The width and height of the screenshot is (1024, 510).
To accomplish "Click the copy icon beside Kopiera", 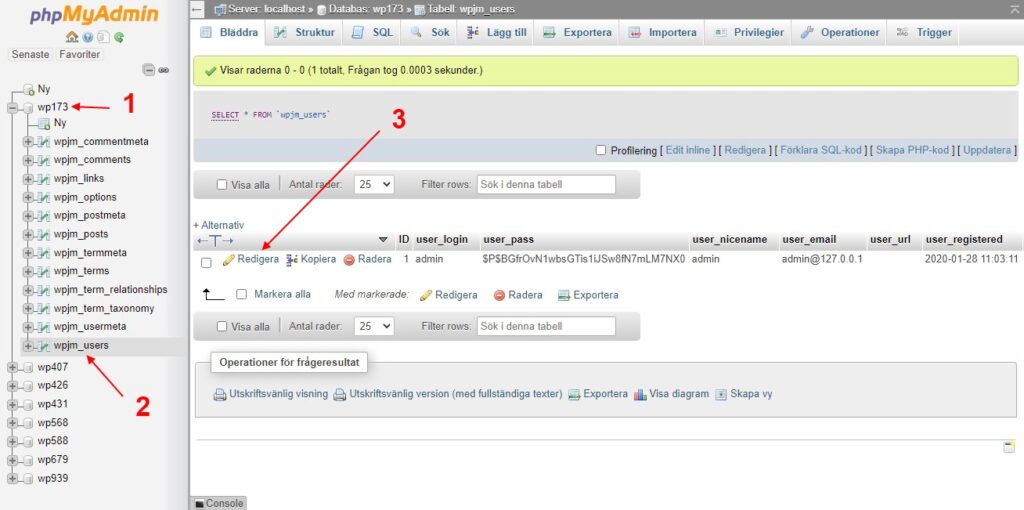I will pos(292,260).
